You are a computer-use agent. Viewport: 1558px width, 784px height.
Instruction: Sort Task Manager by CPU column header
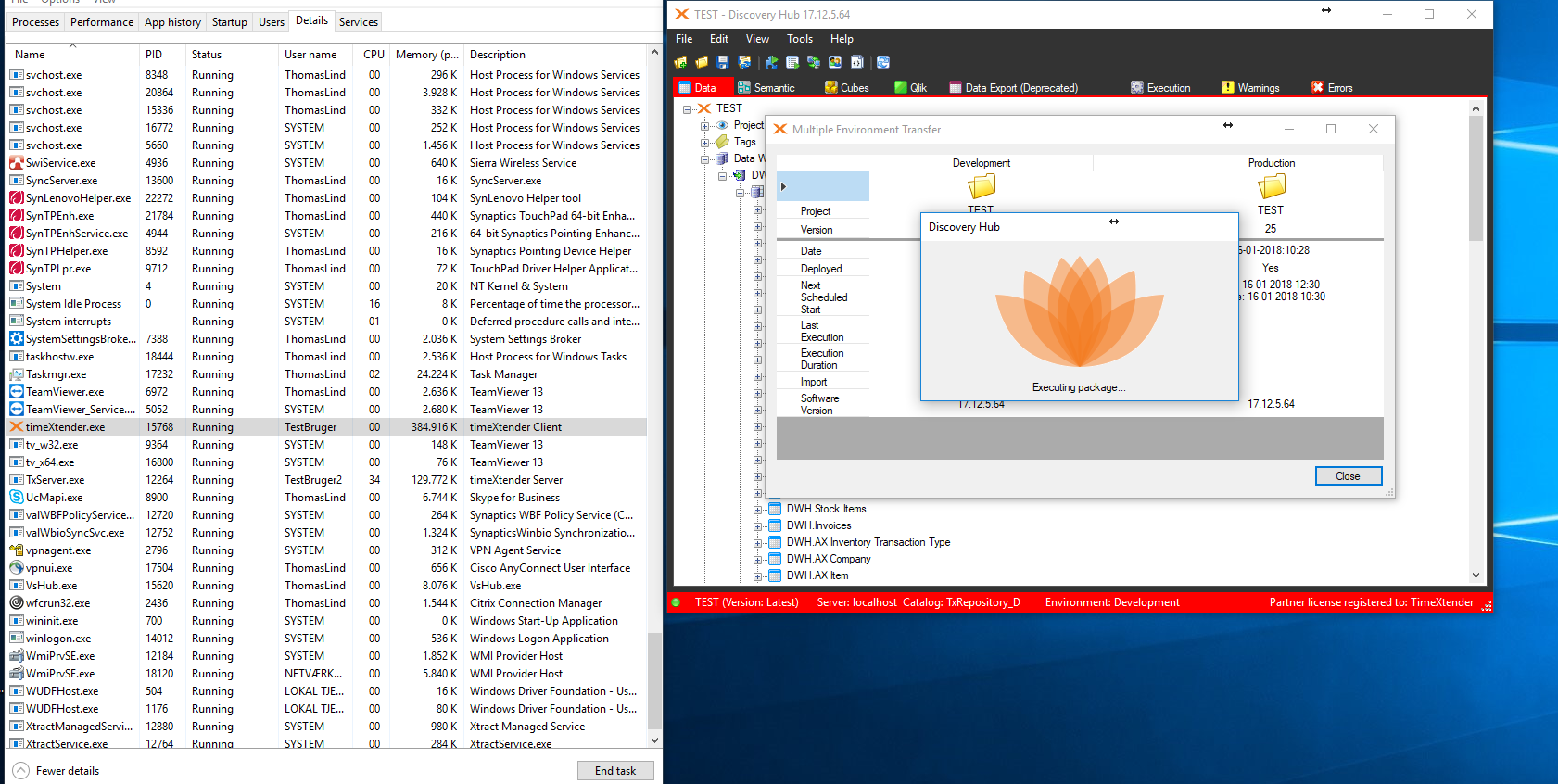pyautogui.click(x=374, y=55)
